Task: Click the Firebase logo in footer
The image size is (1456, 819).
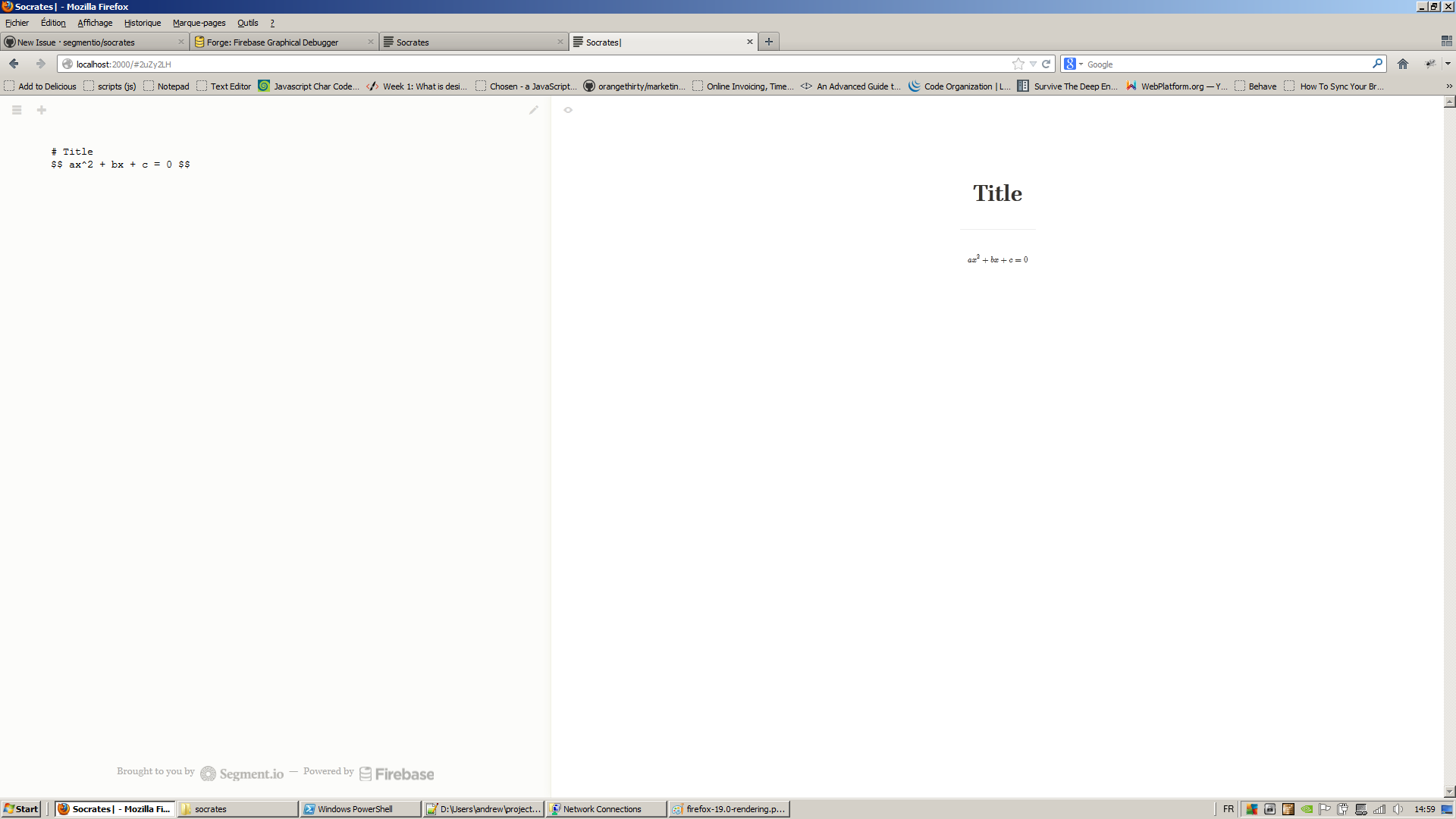Action: tap(396, 773)
